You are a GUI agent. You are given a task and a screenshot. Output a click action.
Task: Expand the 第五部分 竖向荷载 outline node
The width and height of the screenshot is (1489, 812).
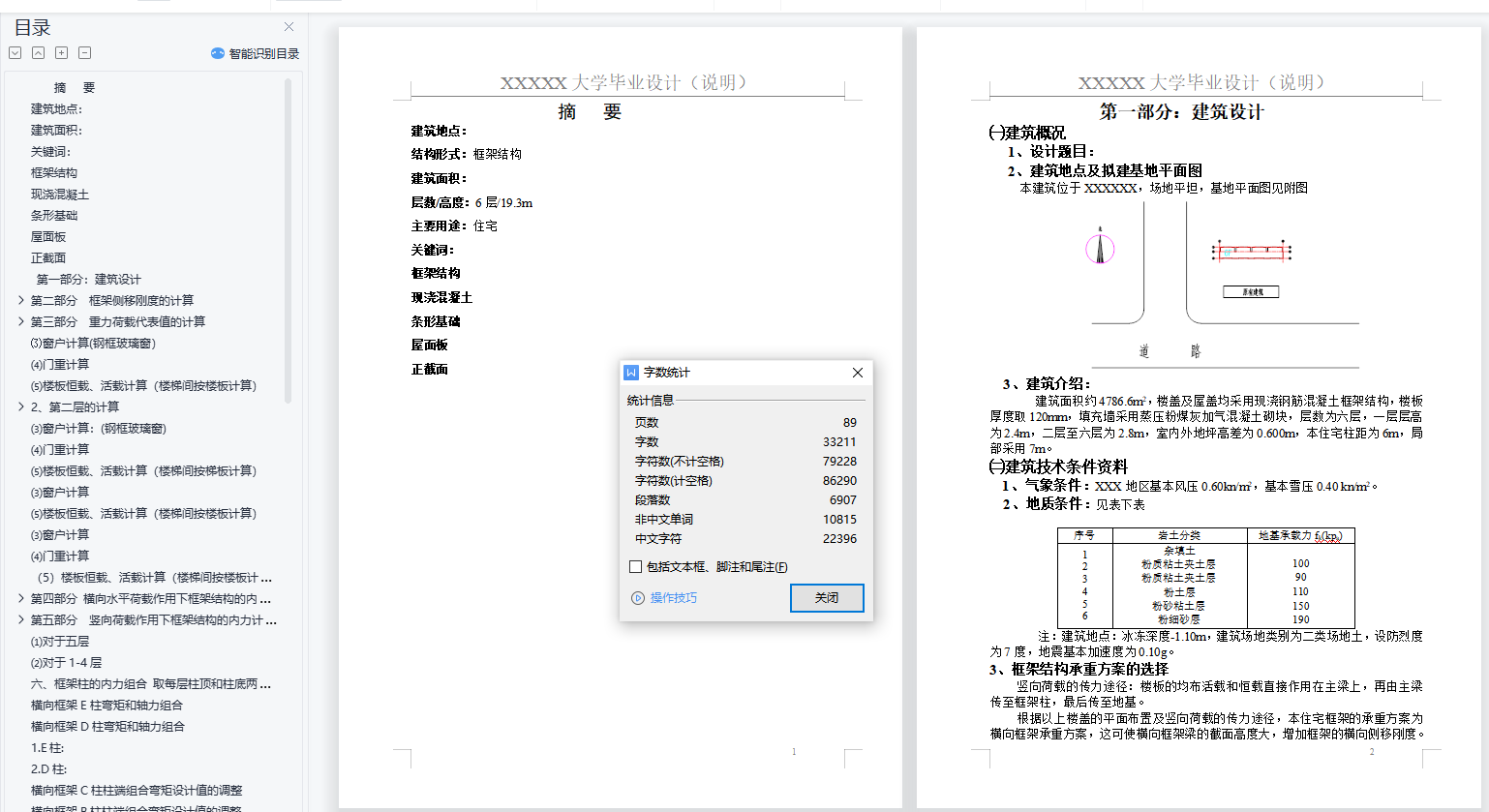click(20, 619)
